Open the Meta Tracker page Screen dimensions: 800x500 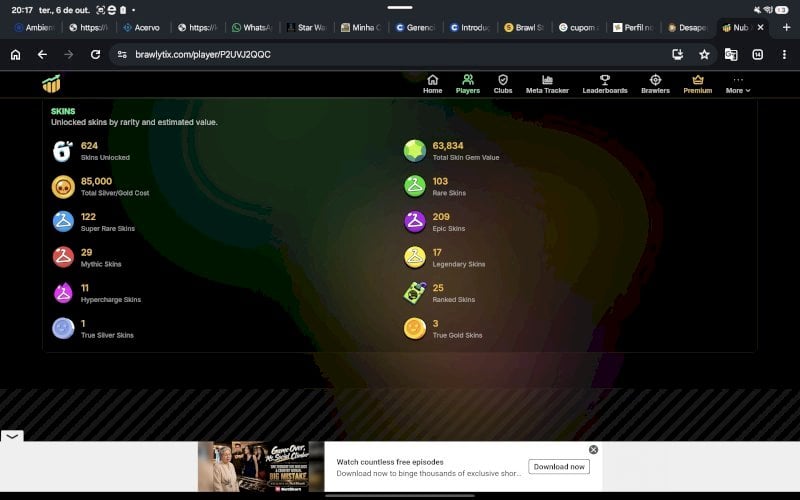pyautogui.click(x=547, y=84)
